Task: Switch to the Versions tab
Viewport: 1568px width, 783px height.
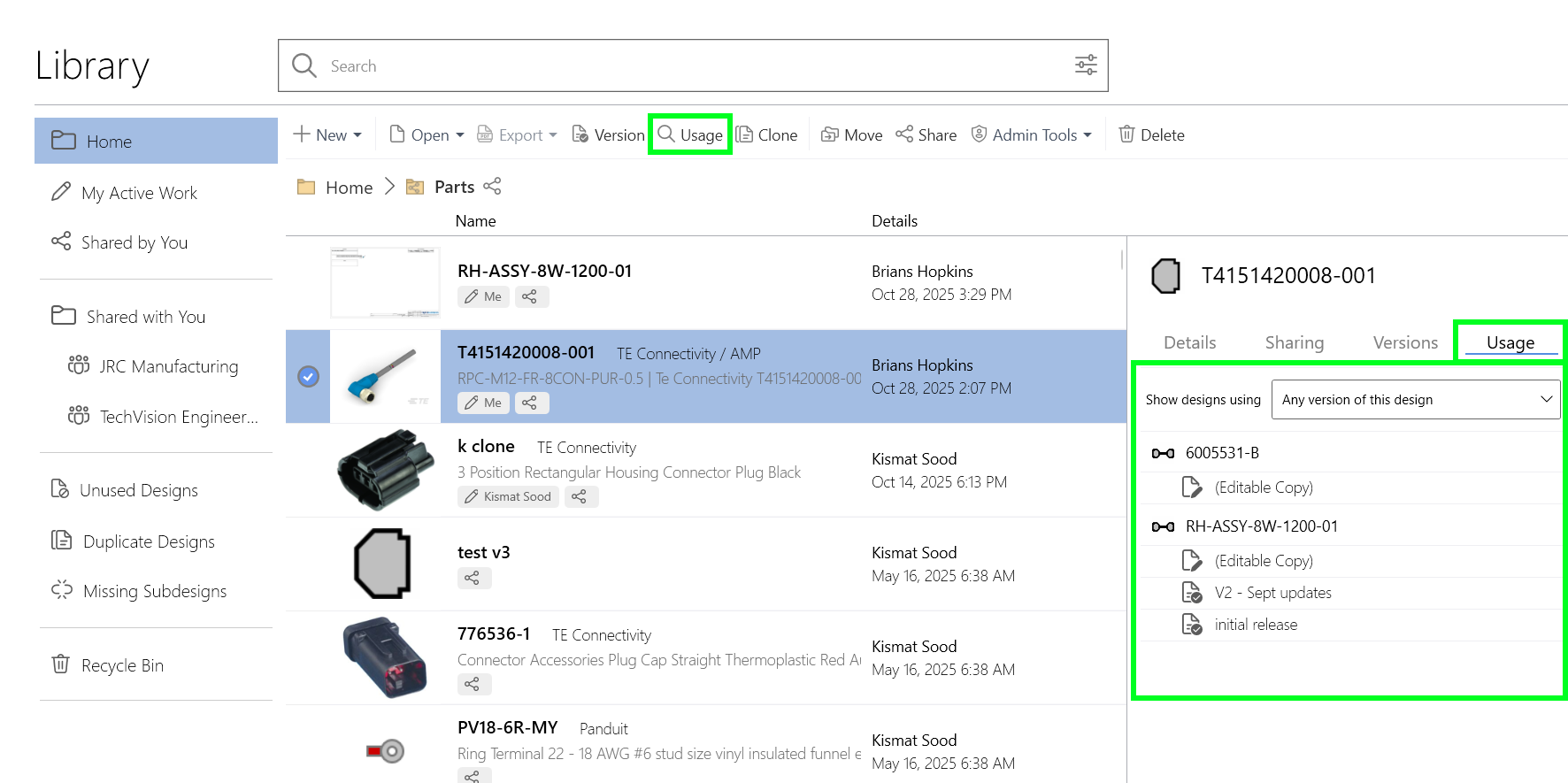Action: (x=1405, y=342)
